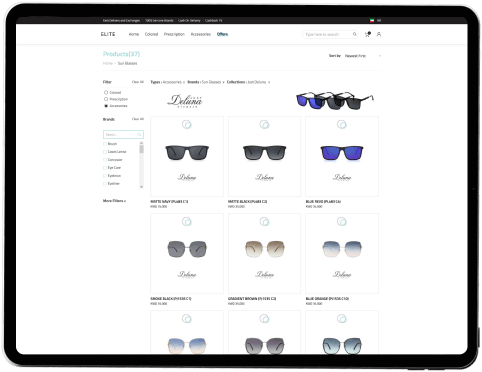Viewport: 482px width, 372px height.
Task: Click the ELITE logo
Action: (x=108, y=34)
